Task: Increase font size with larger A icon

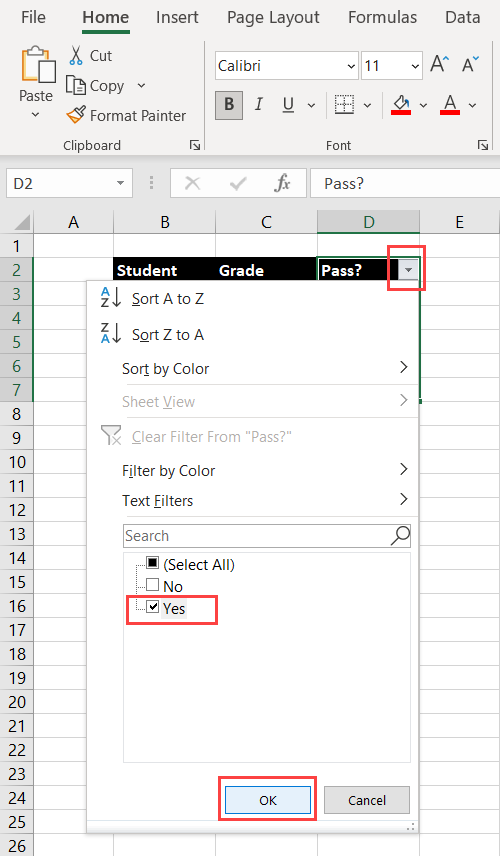Action: pos(439,64)
